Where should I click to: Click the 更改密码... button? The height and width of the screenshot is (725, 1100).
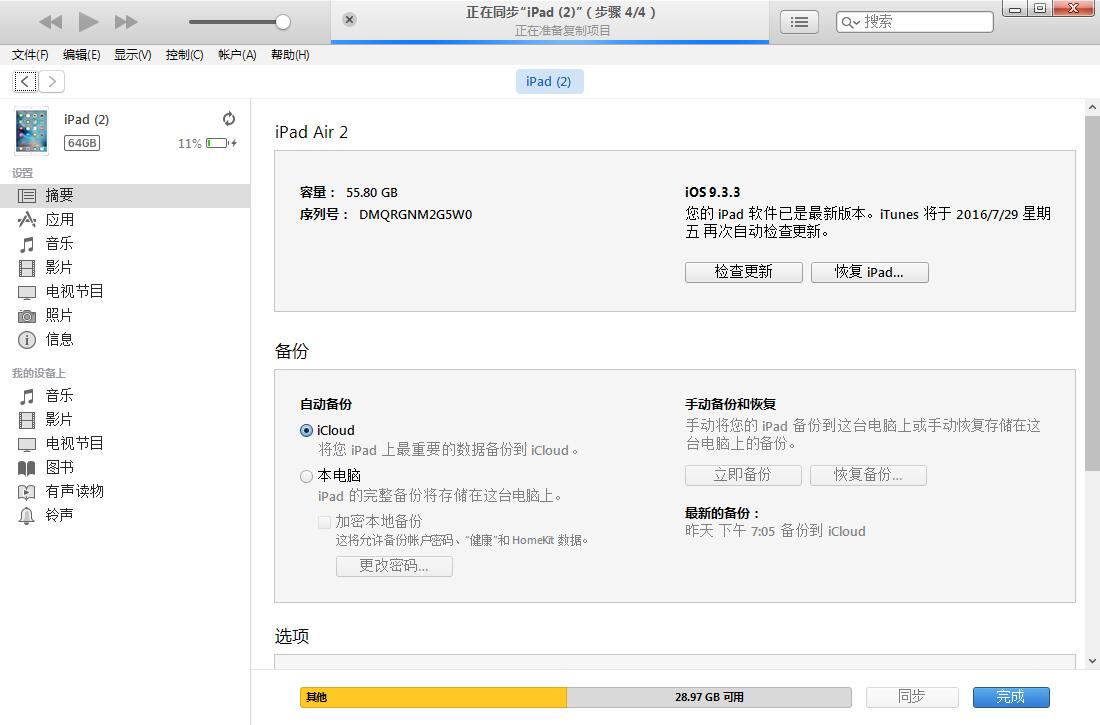tap(394, 566)
